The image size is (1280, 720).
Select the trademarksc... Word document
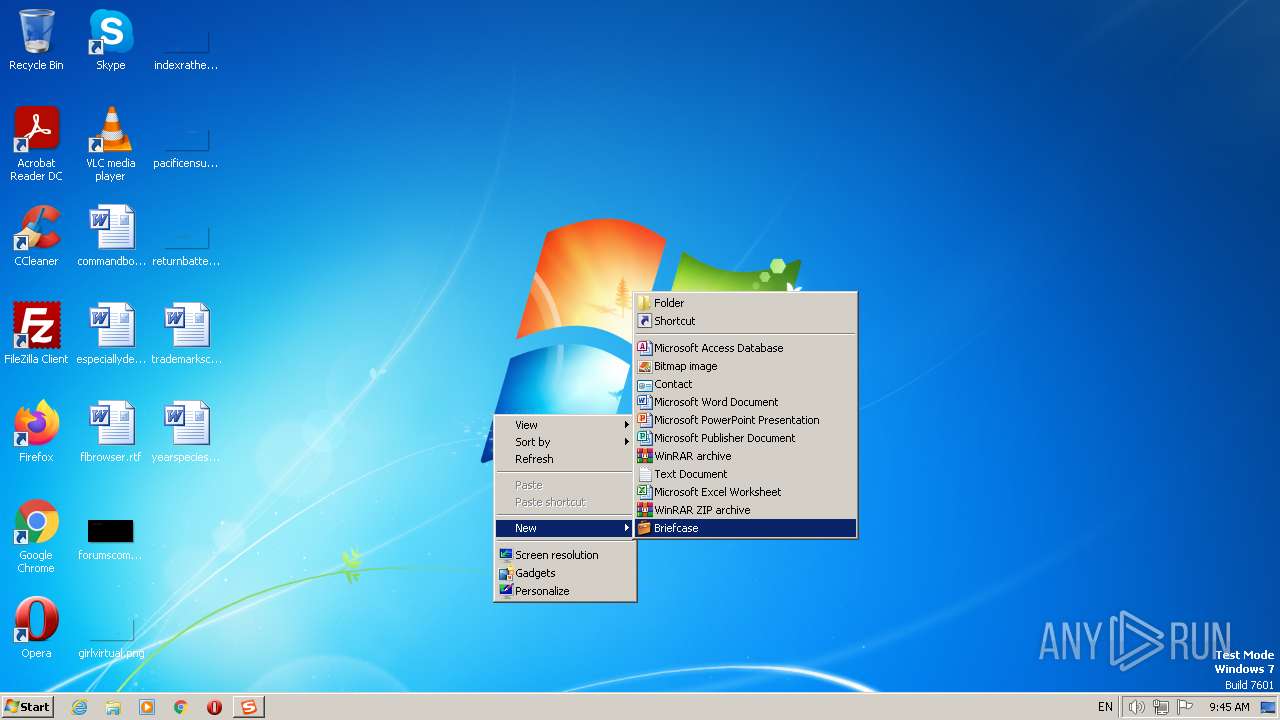coord(186,334)
